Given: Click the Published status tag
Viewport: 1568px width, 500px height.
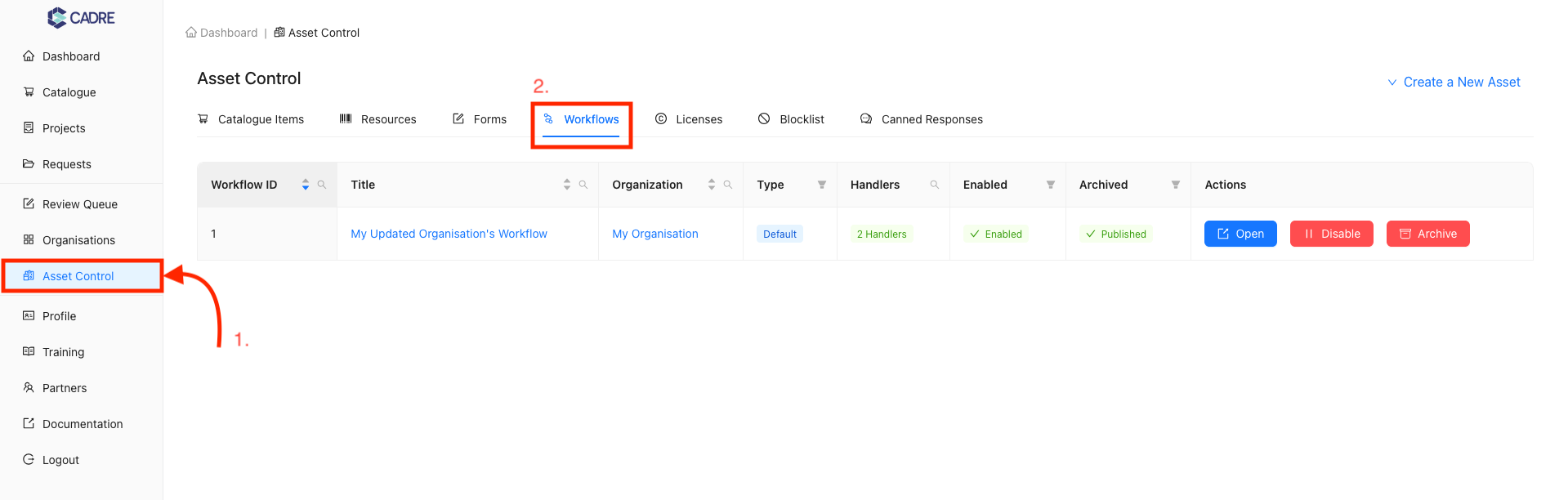Looking at the screenshot, I should (1115, 234).
